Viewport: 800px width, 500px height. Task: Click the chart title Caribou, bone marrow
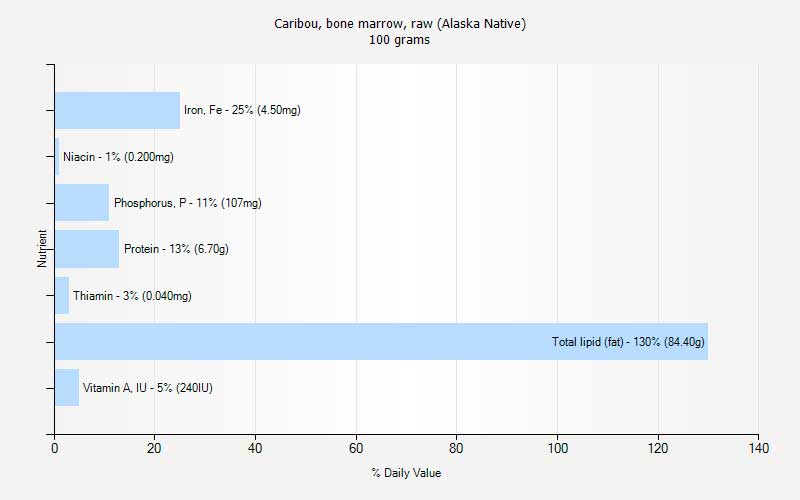[x=400, y=23]
